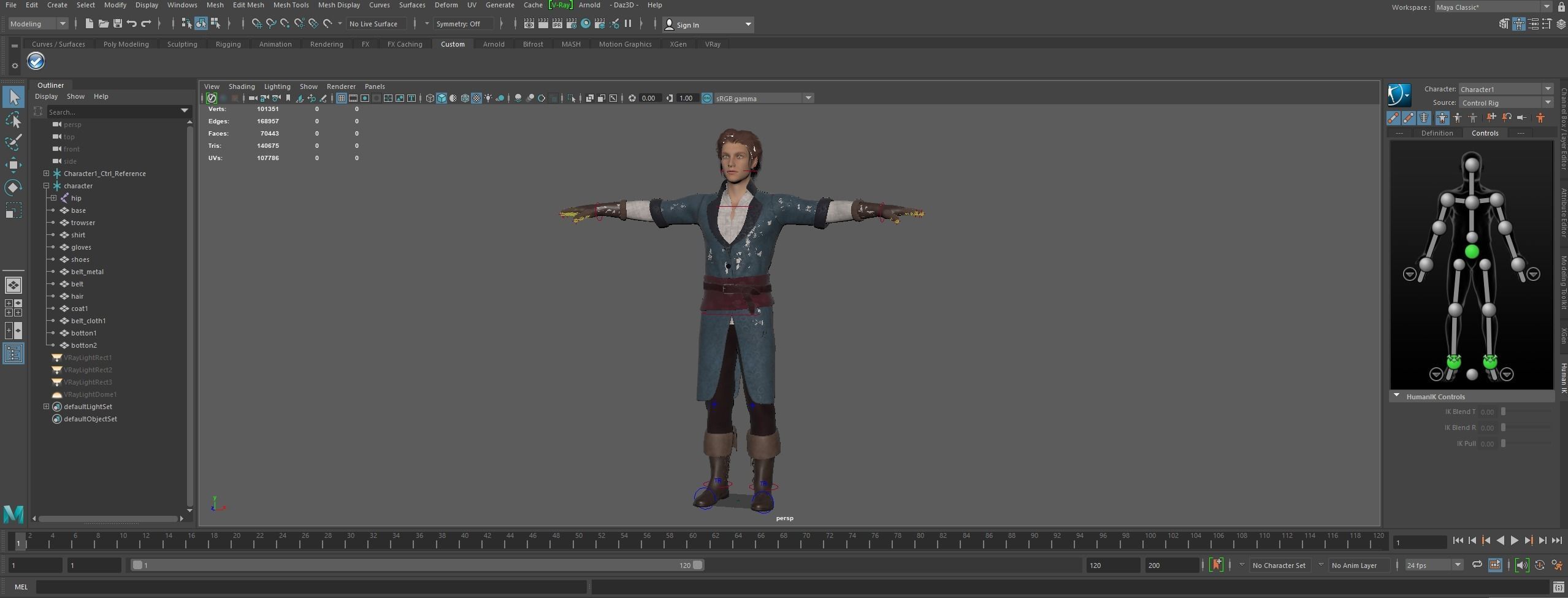Screen dimensions: 1568x598
Task: Open the 24 fps frame rate dropdown
Action: [x=1434, y=565]
